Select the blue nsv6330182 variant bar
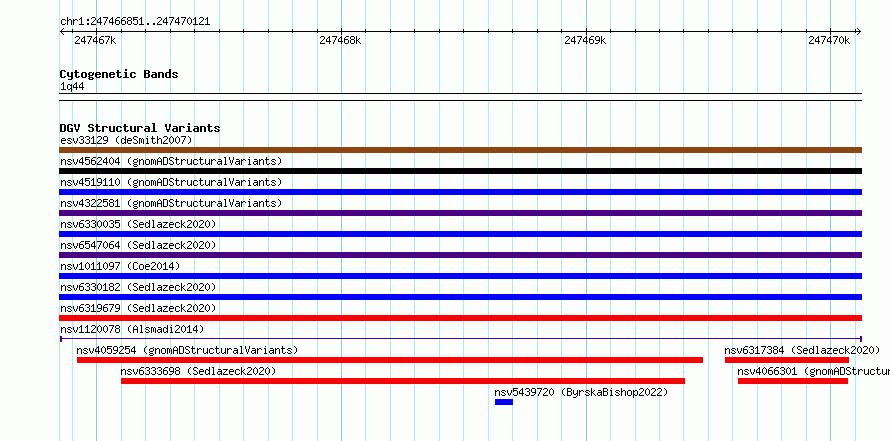The width and height of the screenshot is (890, 441). (460, 297)
